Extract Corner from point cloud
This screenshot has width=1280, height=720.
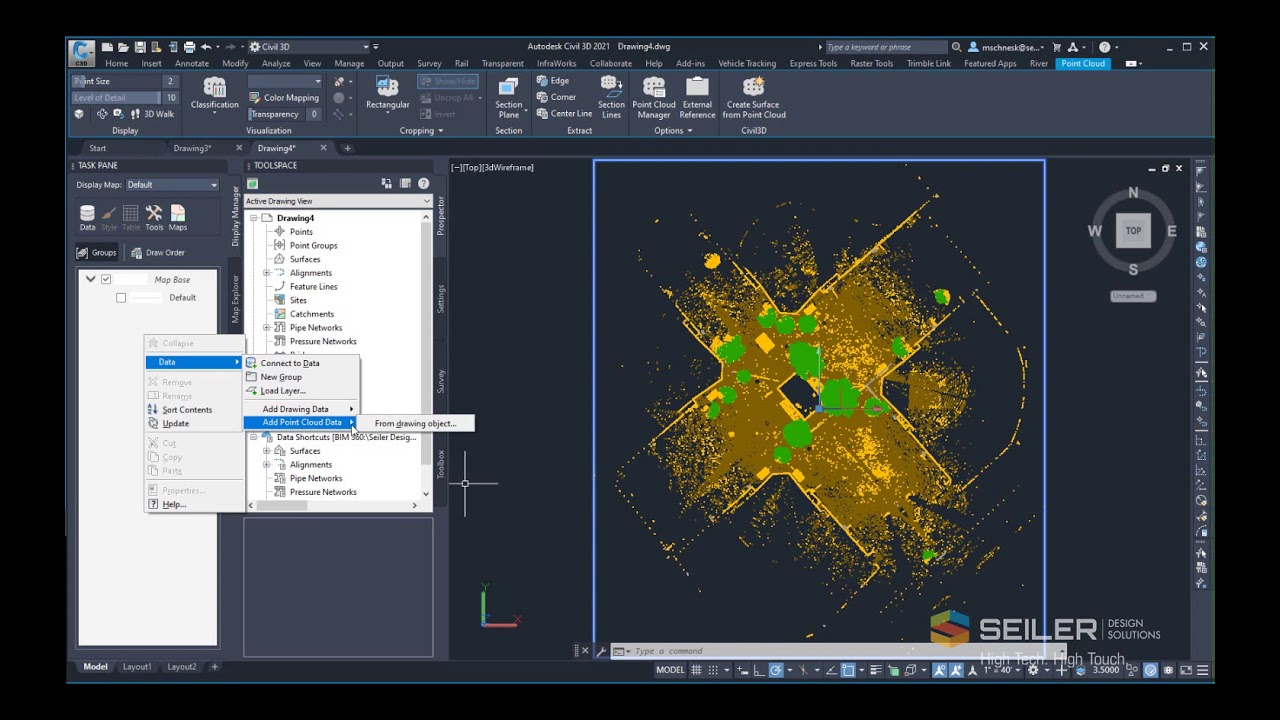pos(556,97)
